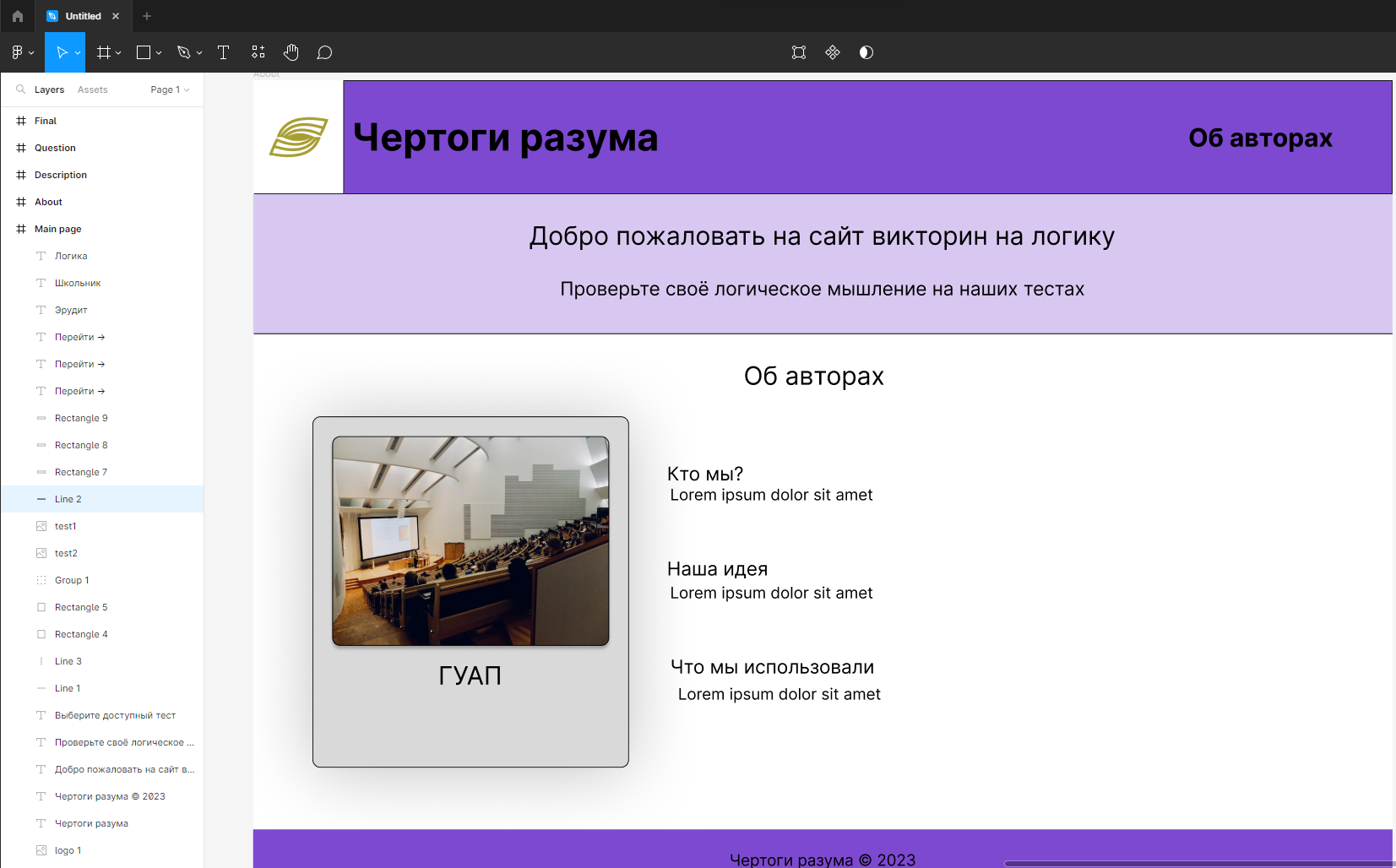Click the Create component icon
The width and height of the screenshot is (1396, 868).
click(833, 52)
